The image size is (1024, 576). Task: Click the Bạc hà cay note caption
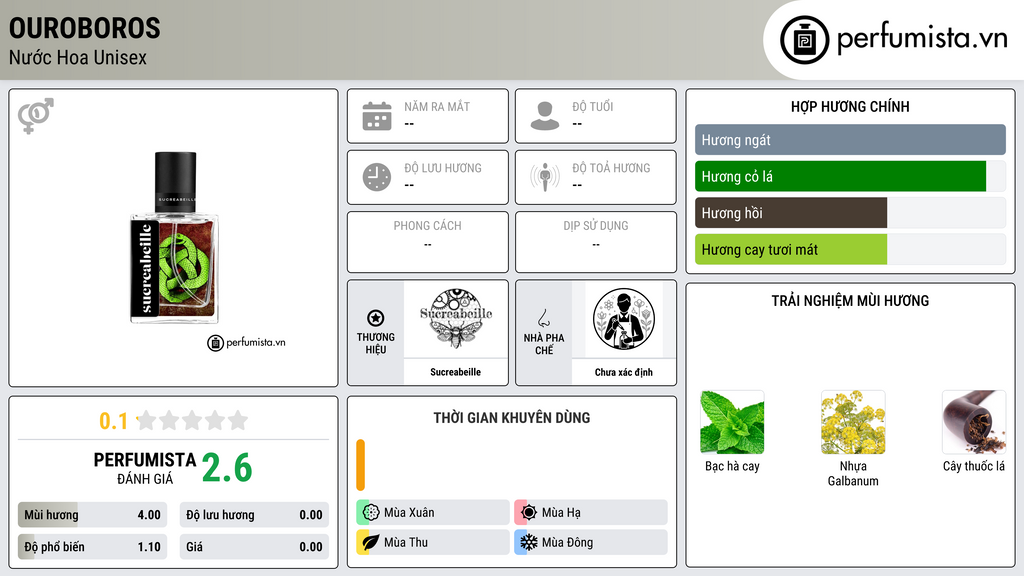732,466
